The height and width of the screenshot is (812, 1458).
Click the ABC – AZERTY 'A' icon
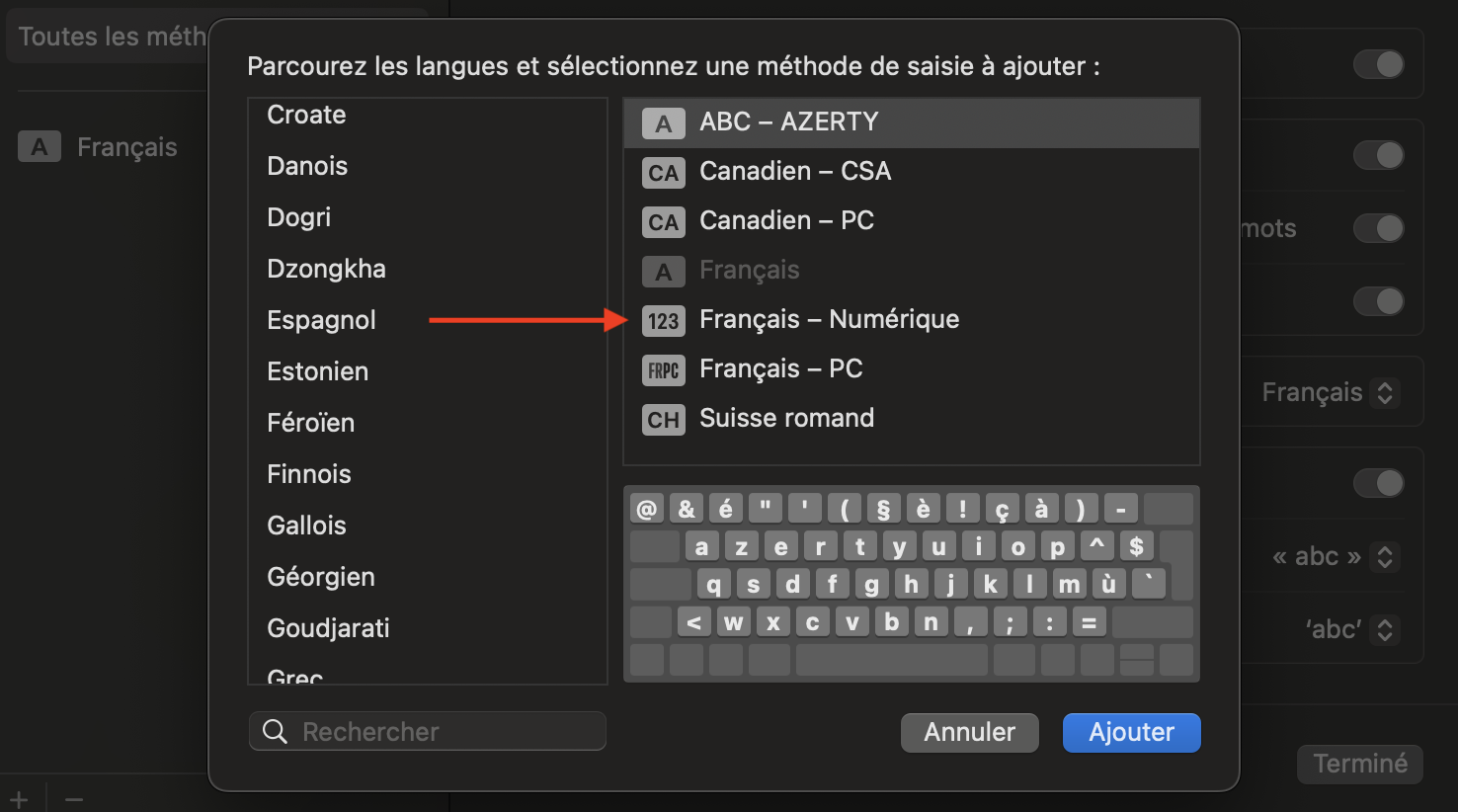[663, 123]
